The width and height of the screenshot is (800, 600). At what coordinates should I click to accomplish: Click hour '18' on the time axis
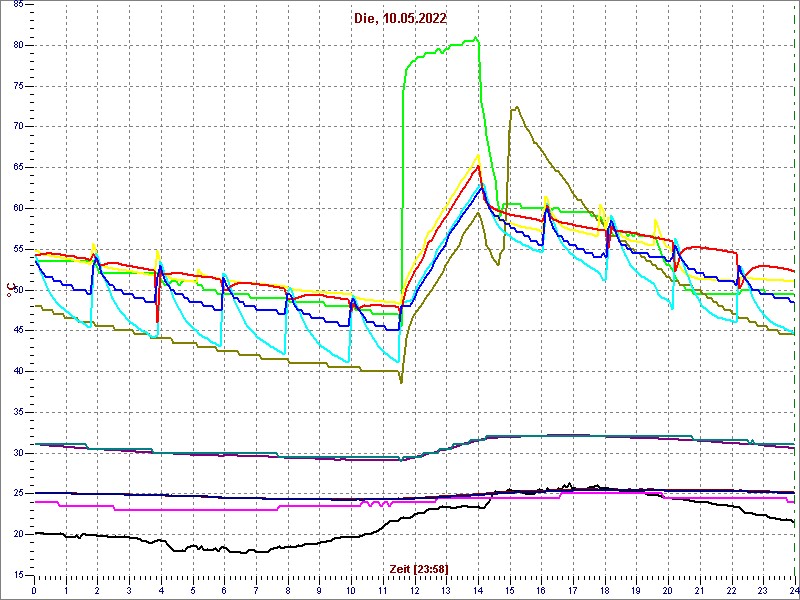coord(605,591)
